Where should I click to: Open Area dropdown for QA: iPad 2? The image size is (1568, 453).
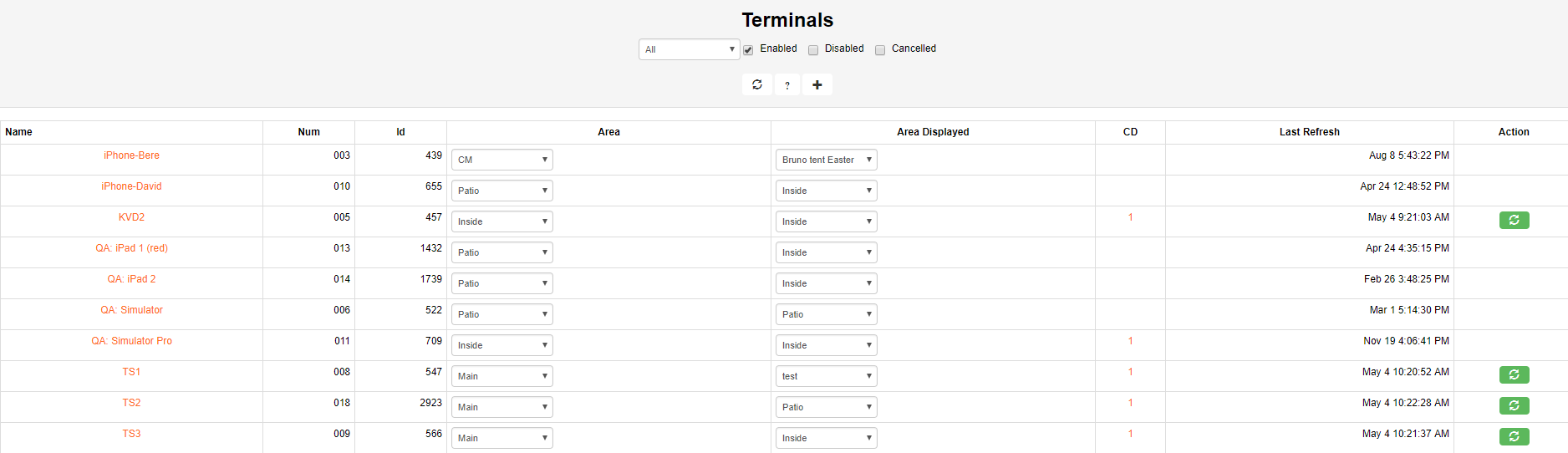[501, 283]
